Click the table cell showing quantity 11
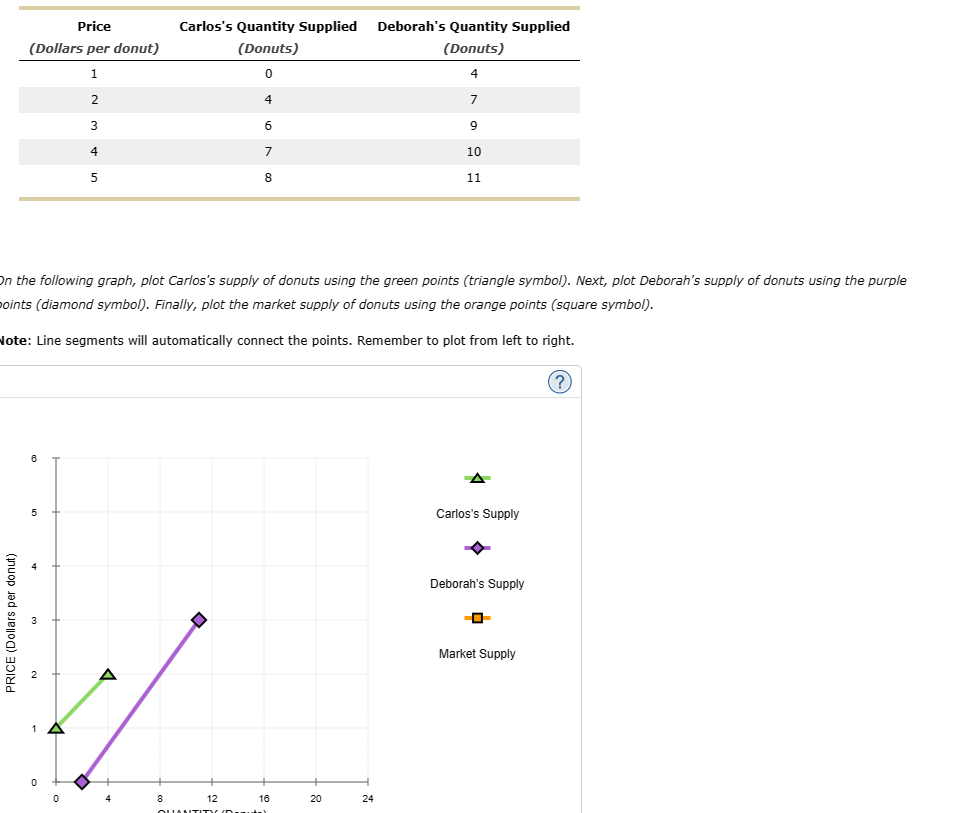This screenshot has height=813, width=954. tap(474, 177)
